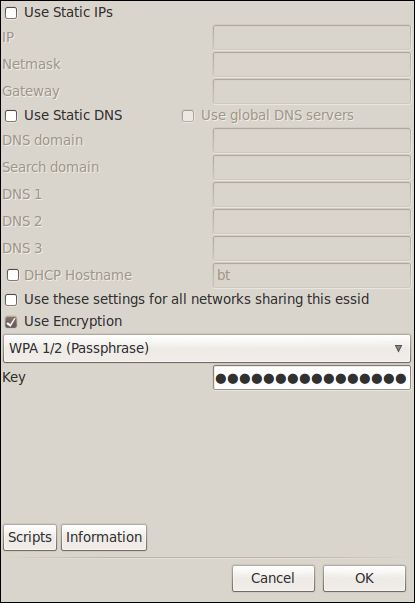Check Use global DNS servers option
Viewport: 415px width, 603px height.
(x=188, y=116)
